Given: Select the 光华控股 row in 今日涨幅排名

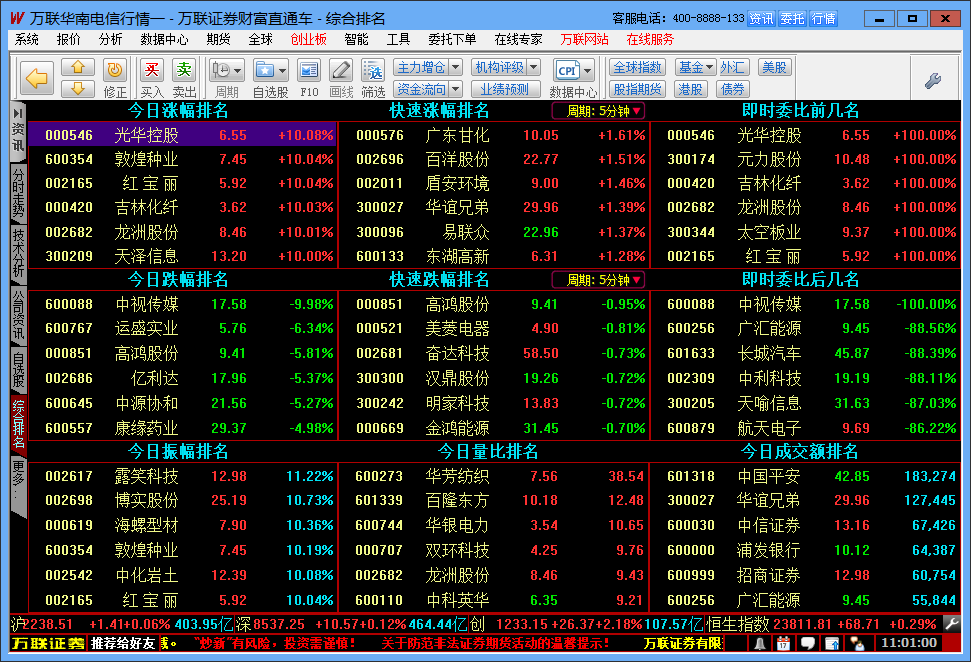Looking at the screenshot, I should pos(182,135).
